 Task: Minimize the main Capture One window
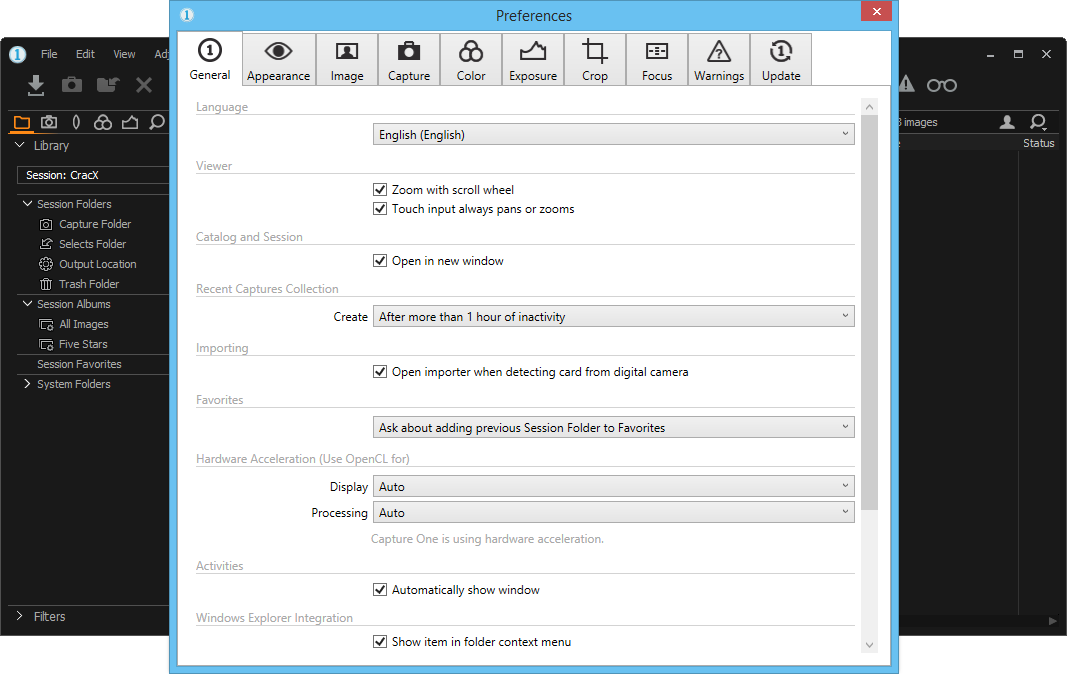coord(990,54)
